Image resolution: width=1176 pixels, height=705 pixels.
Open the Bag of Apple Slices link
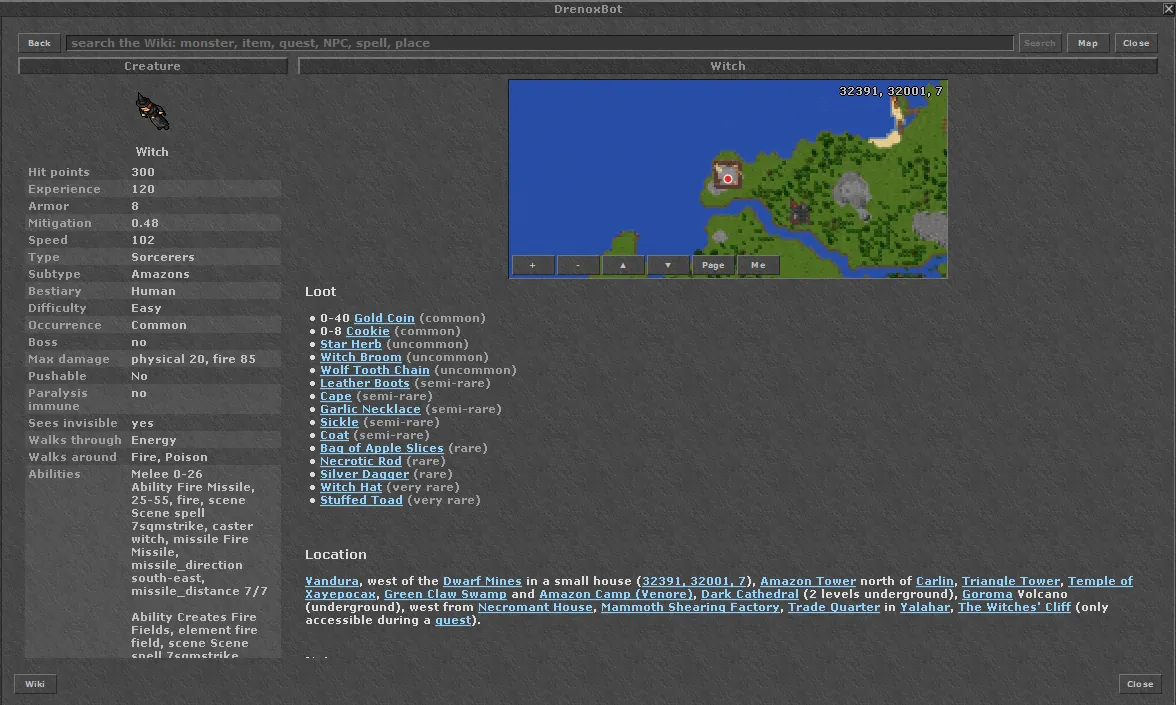[382, 448]
